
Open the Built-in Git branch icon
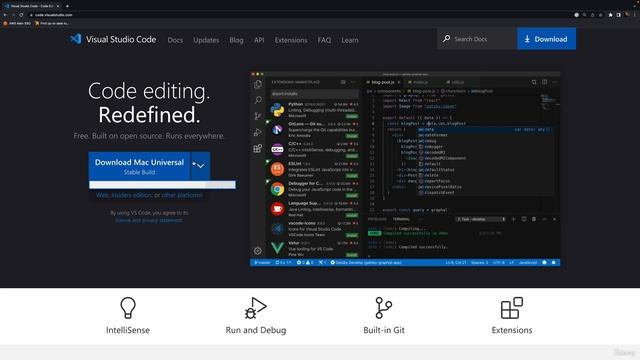(383, 308)
